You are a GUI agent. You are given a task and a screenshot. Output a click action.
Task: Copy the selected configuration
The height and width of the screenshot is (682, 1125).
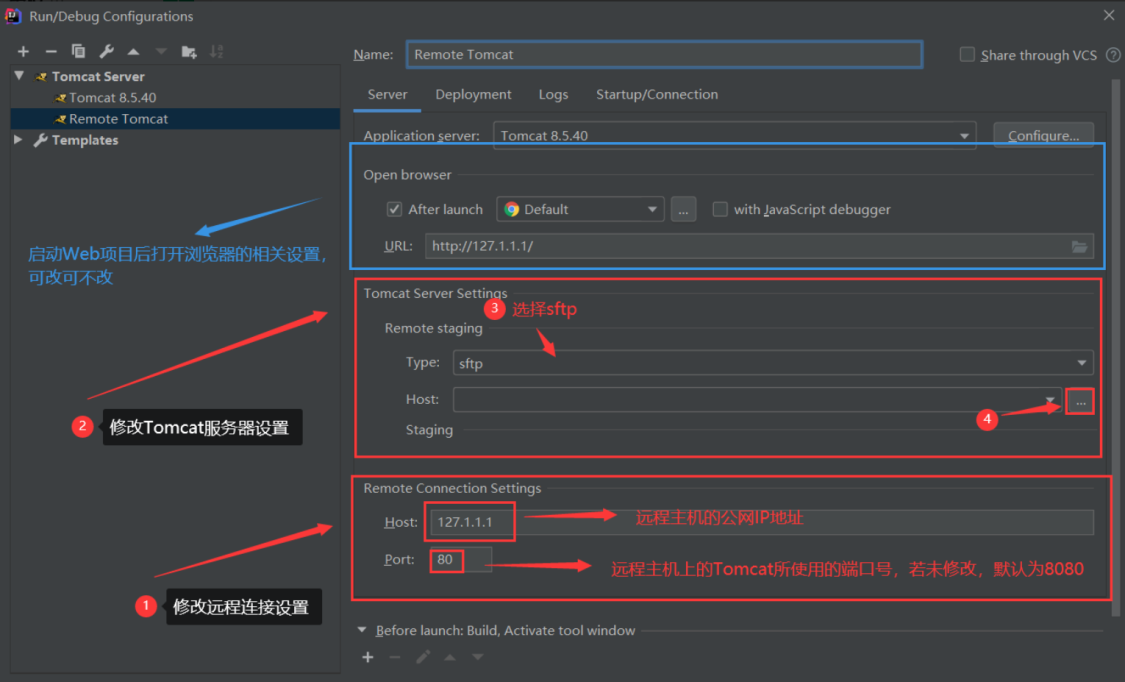(x=78, y=51)
